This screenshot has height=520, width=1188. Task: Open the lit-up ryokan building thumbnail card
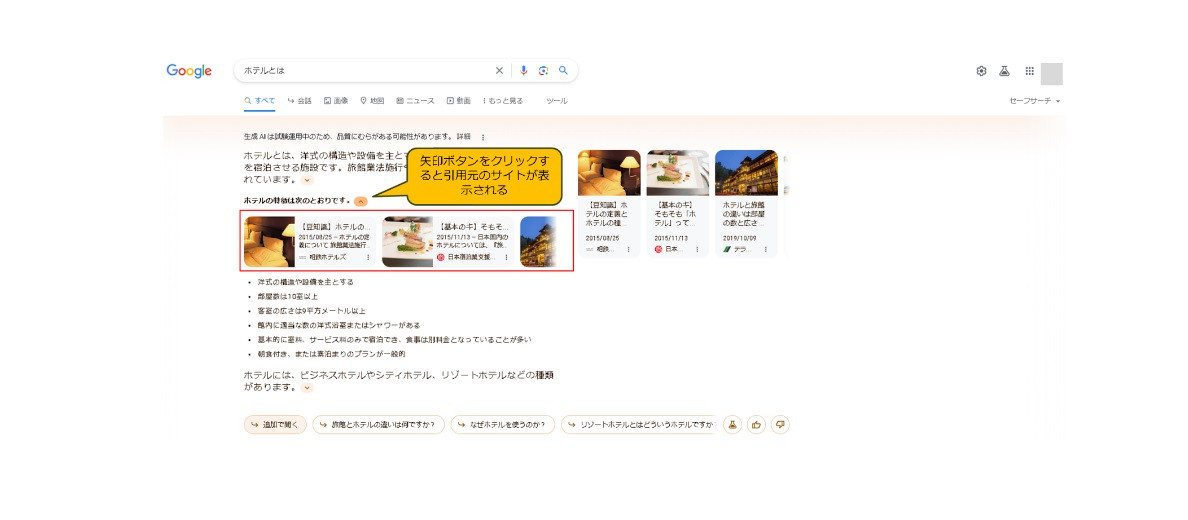coord(746,204)
